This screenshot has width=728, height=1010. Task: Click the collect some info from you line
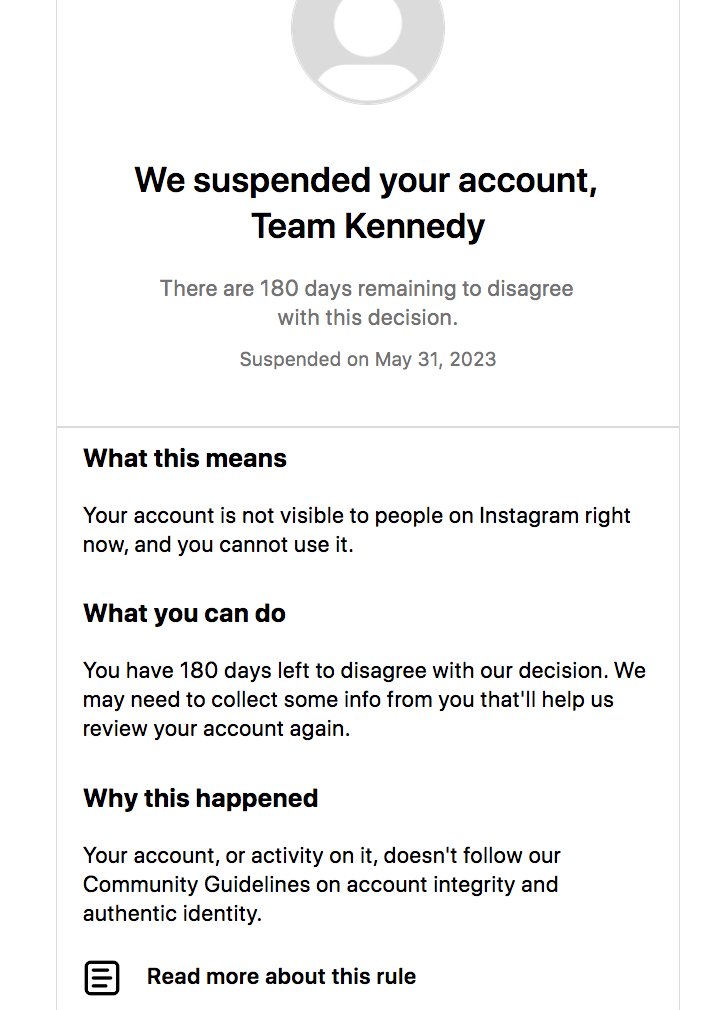point(348,700)
